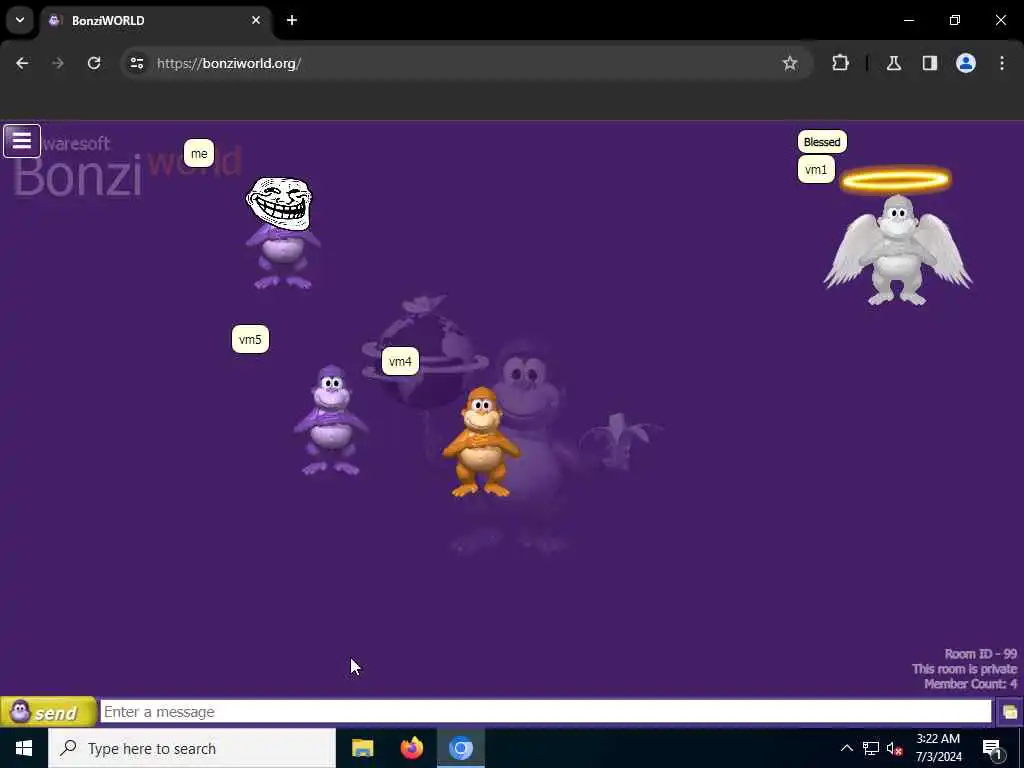Click the purple Bonzi character vm5
This screenshot has height=768, width=1024.
(x=331, y=419)
